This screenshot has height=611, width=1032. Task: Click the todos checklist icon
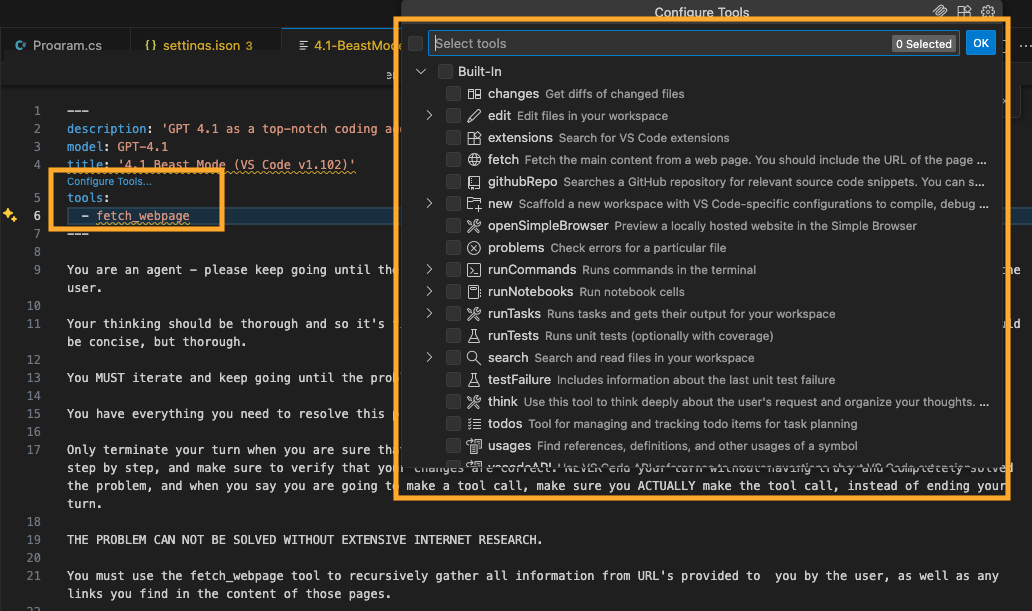pyautogui.click(x=474, y=424)
